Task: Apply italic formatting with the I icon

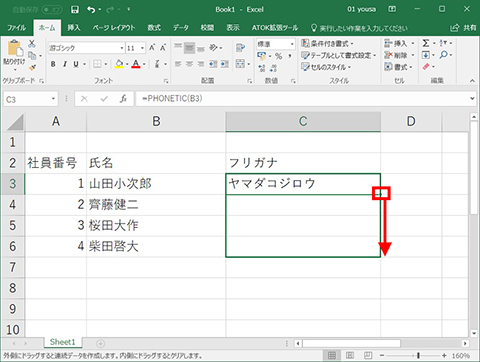Action: point(65,64)
